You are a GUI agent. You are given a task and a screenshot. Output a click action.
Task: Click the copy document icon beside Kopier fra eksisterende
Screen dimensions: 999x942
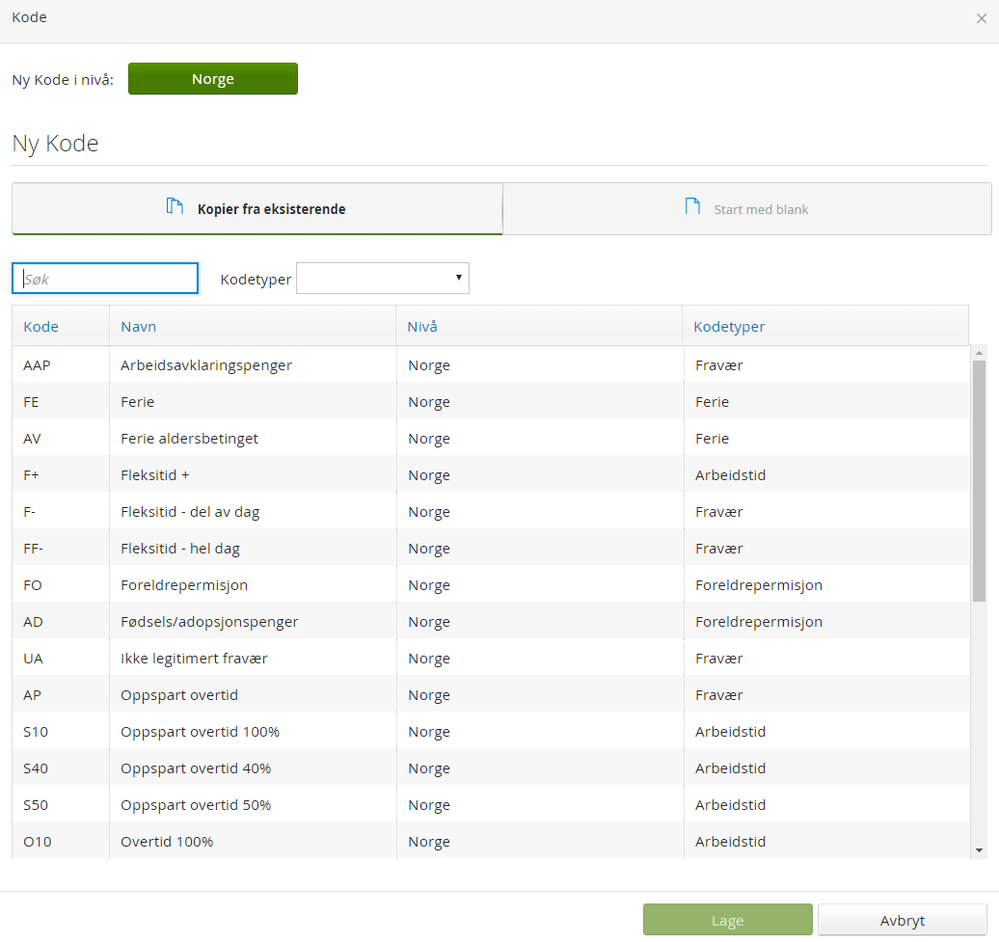click(x=175, y=206)
